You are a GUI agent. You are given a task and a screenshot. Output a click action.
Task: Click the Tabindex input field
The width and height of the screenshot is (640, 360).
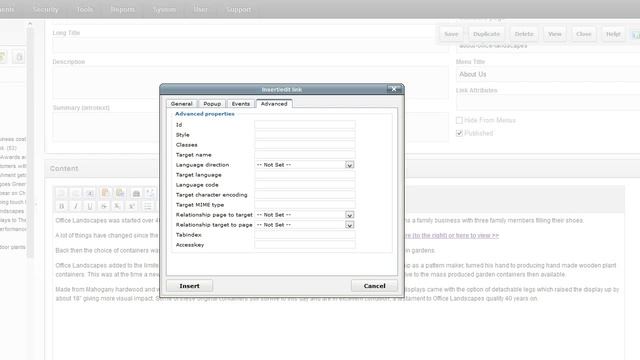305,235
